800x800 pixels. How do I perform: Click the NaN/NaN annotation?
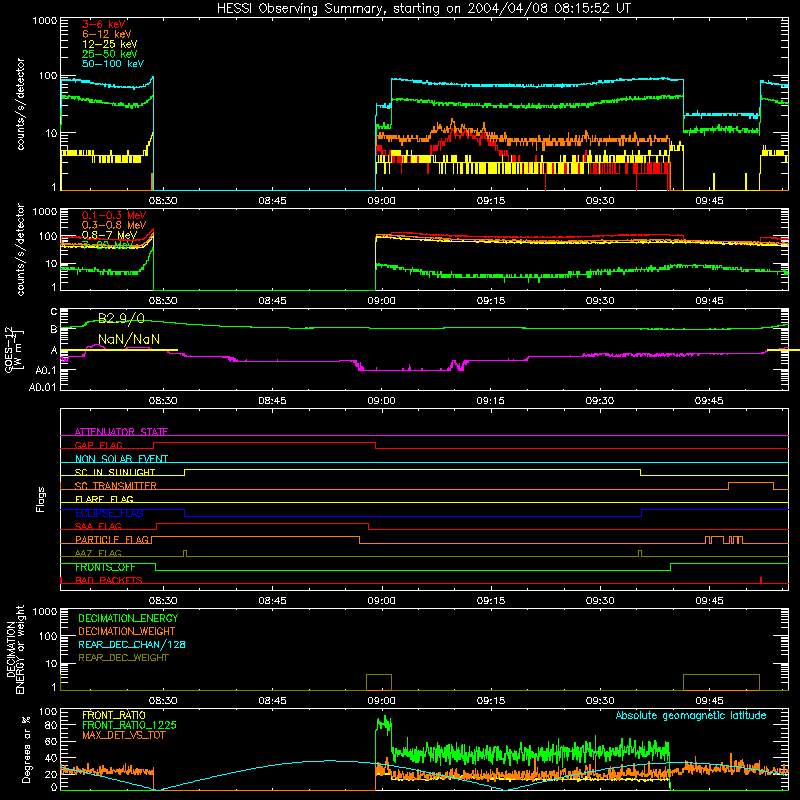click(129, 339)
